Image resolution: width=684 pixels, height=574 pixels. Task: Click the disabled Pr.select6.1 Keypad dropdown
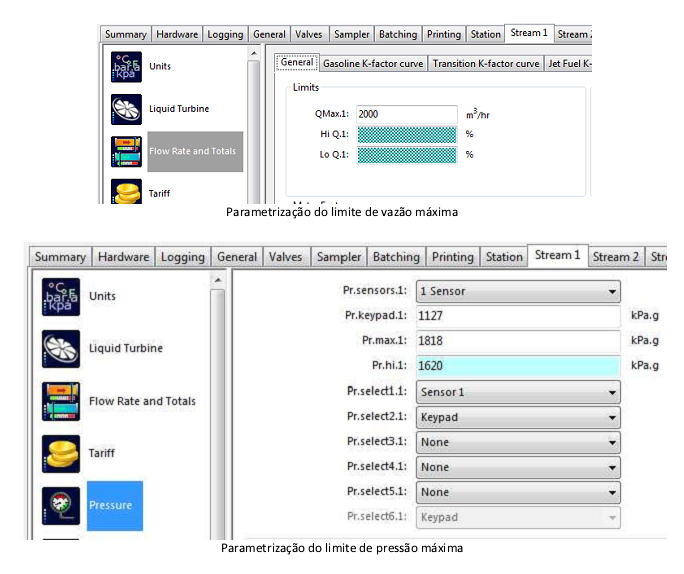tap(518, 517)
